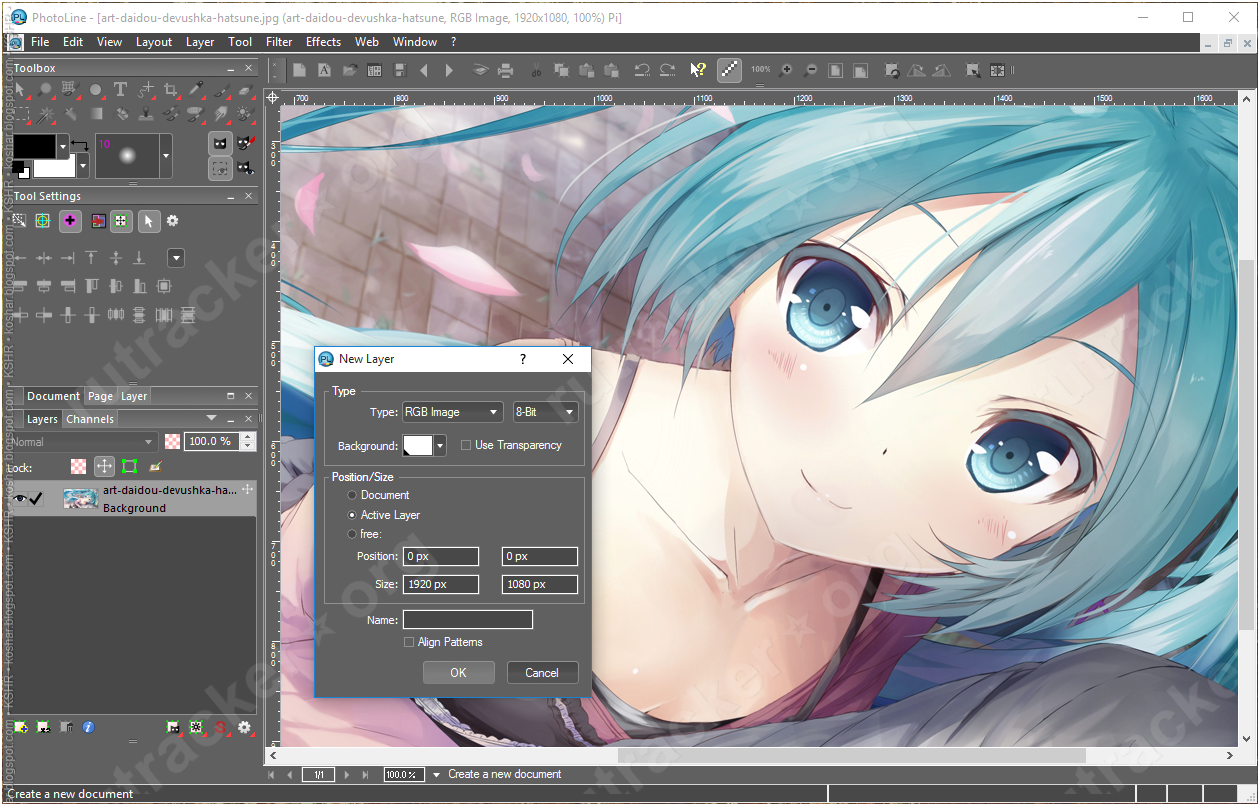Click the New document toolbar icon

tap(299, 70)
